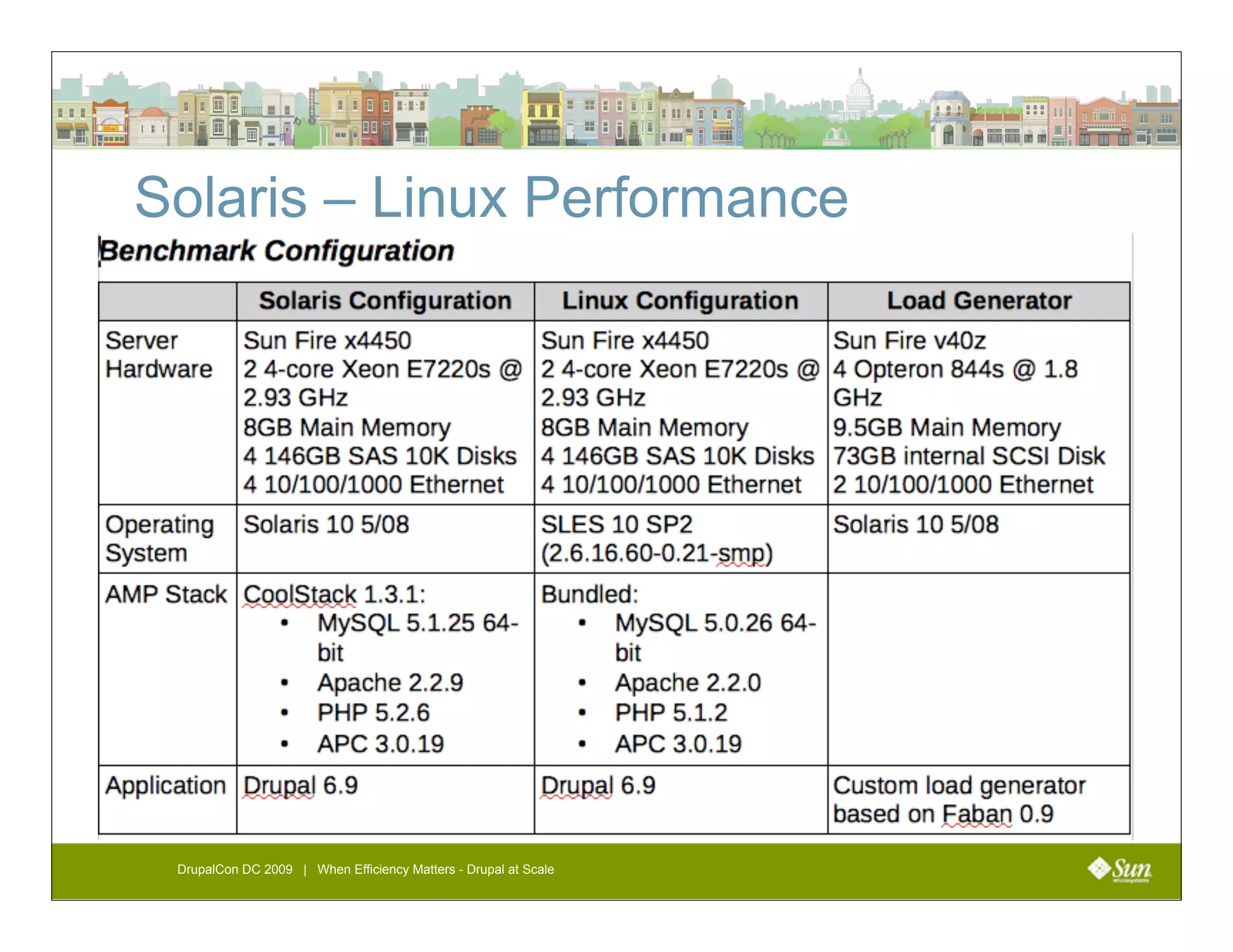The image size is (1233, 952).
Task: Select the Operating System row label
Action: [x=159, y=538]
